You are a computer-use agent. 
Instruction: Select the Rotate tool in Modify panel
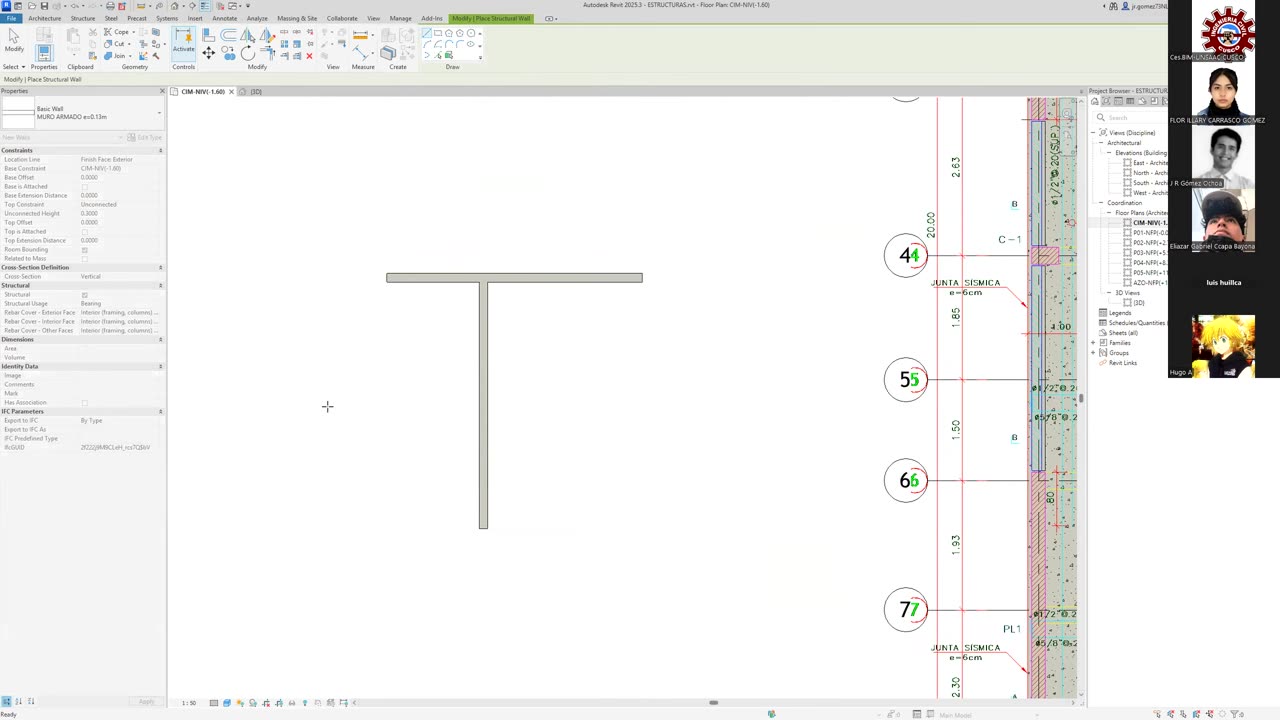(247, 53)
